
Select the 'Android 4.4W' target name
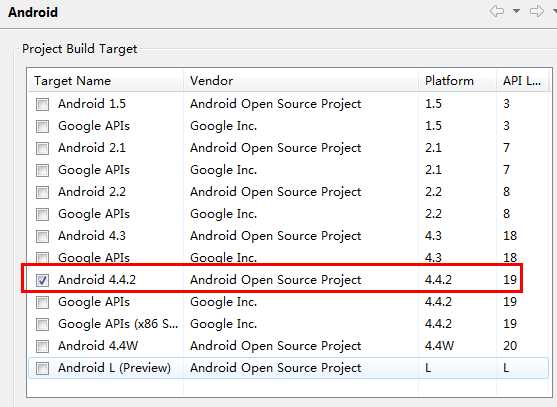[98, 346]
